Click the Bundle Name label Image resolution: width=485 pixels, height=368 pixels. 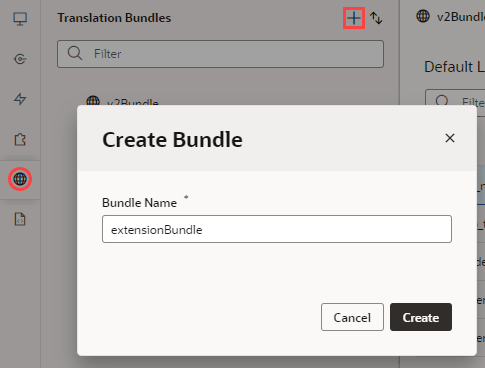point(139,203)
